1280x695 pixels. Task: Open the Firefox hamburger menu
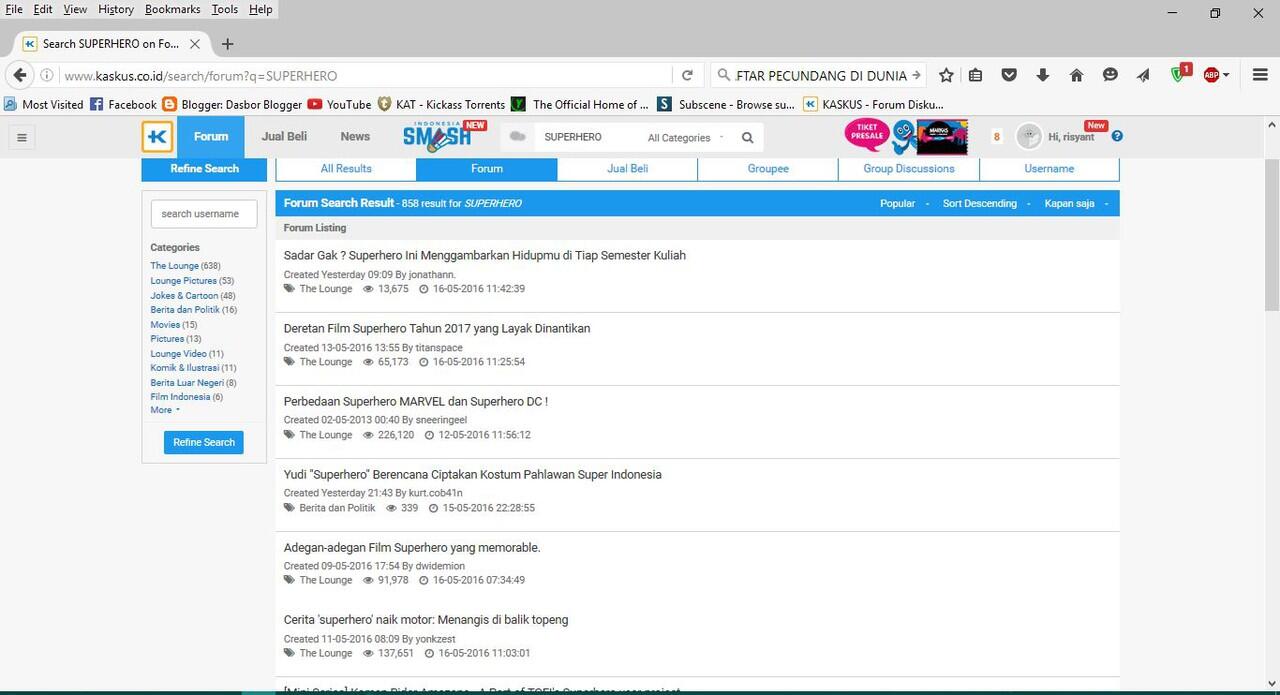coord(1260,75)
